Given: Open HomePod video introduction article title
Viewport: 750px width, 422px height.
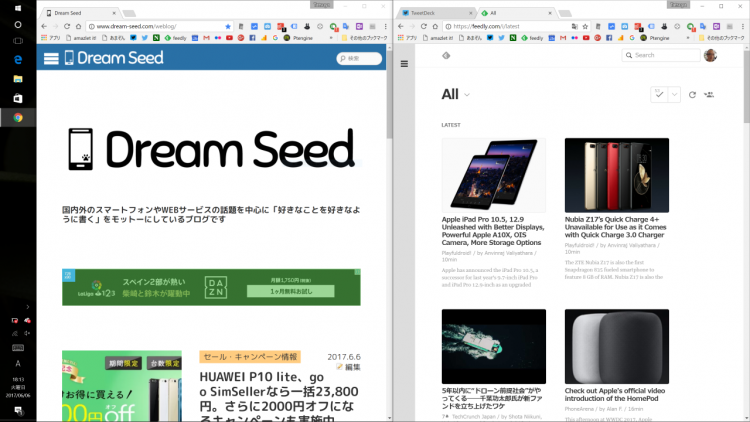Looking at the screenshot, I should coord(615,395).
